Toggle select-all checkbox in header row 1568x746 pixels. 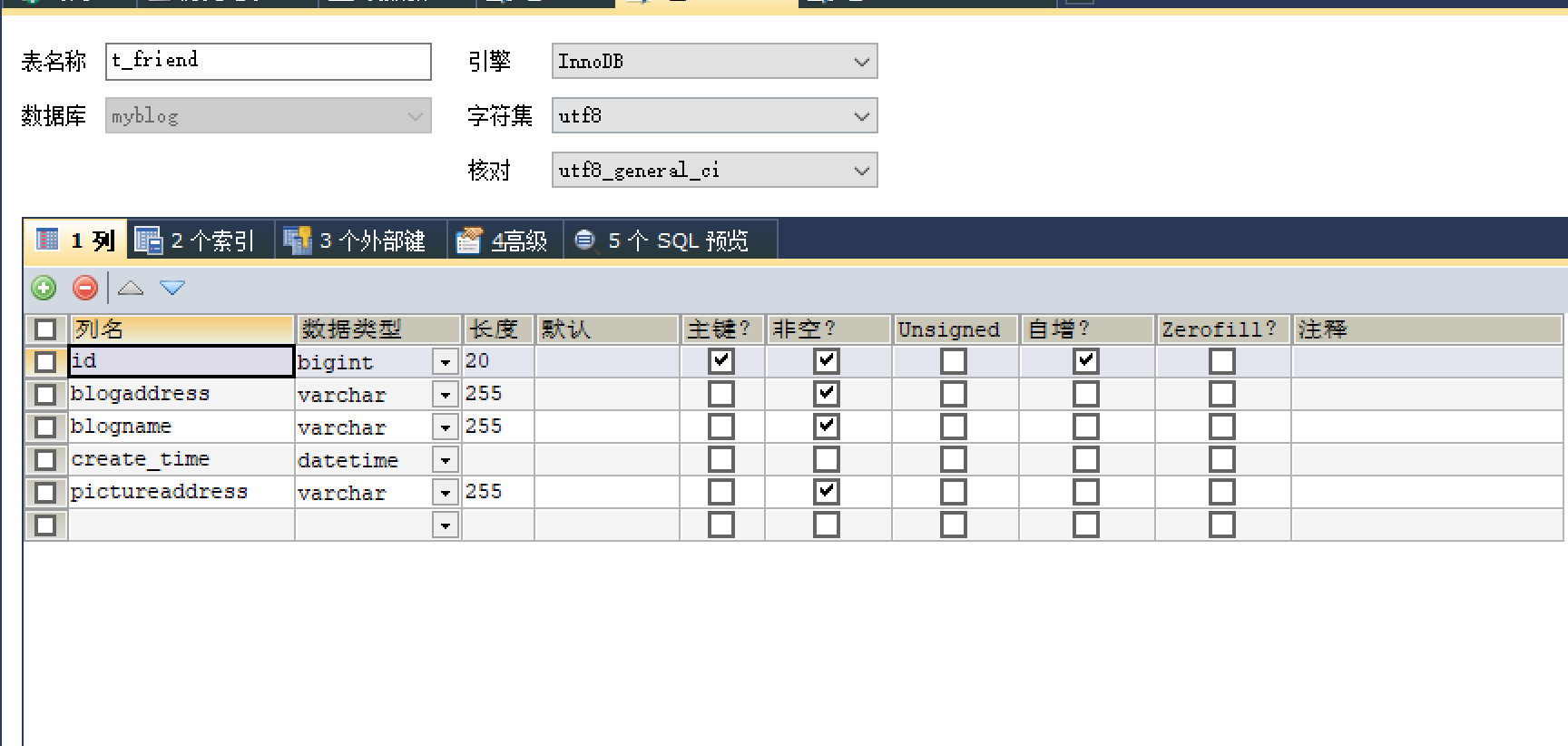tap(45, 329)
